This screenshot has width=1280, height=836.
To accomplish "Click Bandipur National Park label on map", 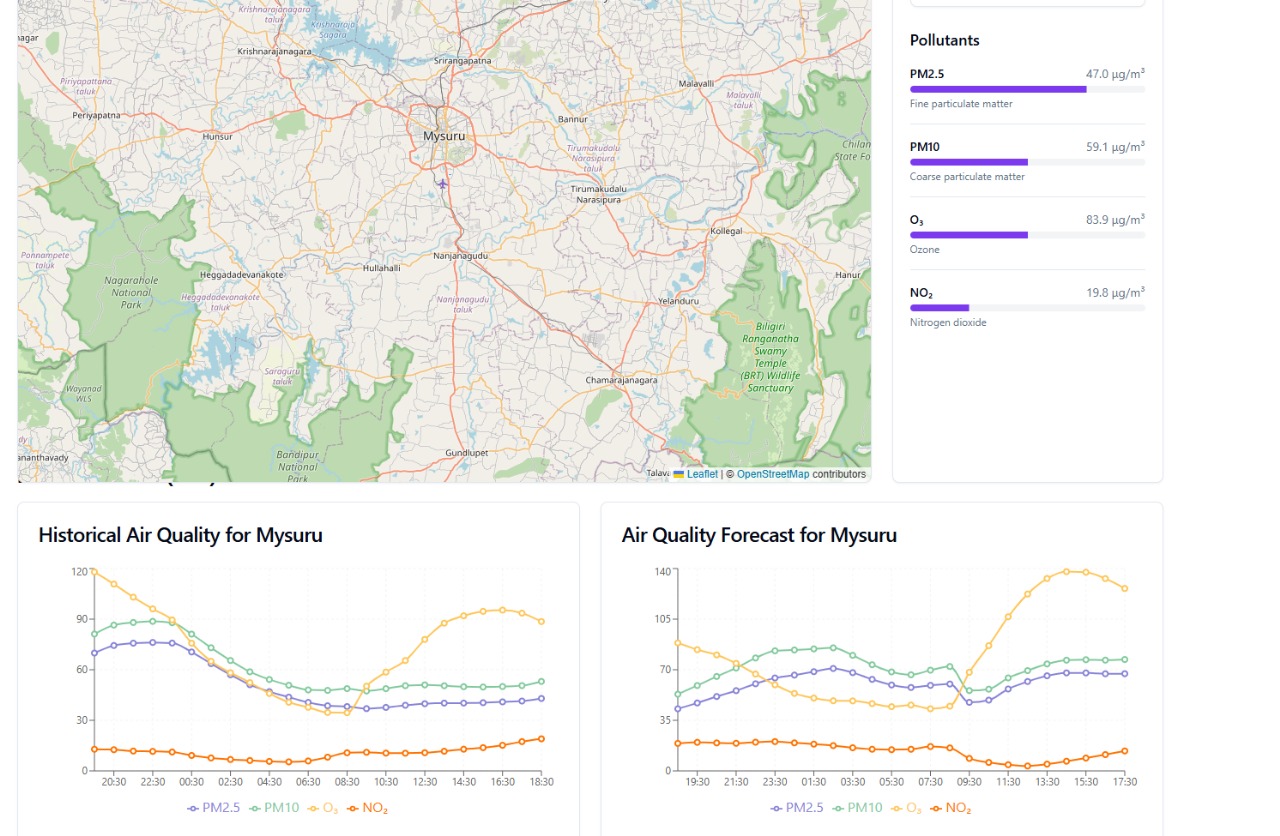I will click(297, 466).
